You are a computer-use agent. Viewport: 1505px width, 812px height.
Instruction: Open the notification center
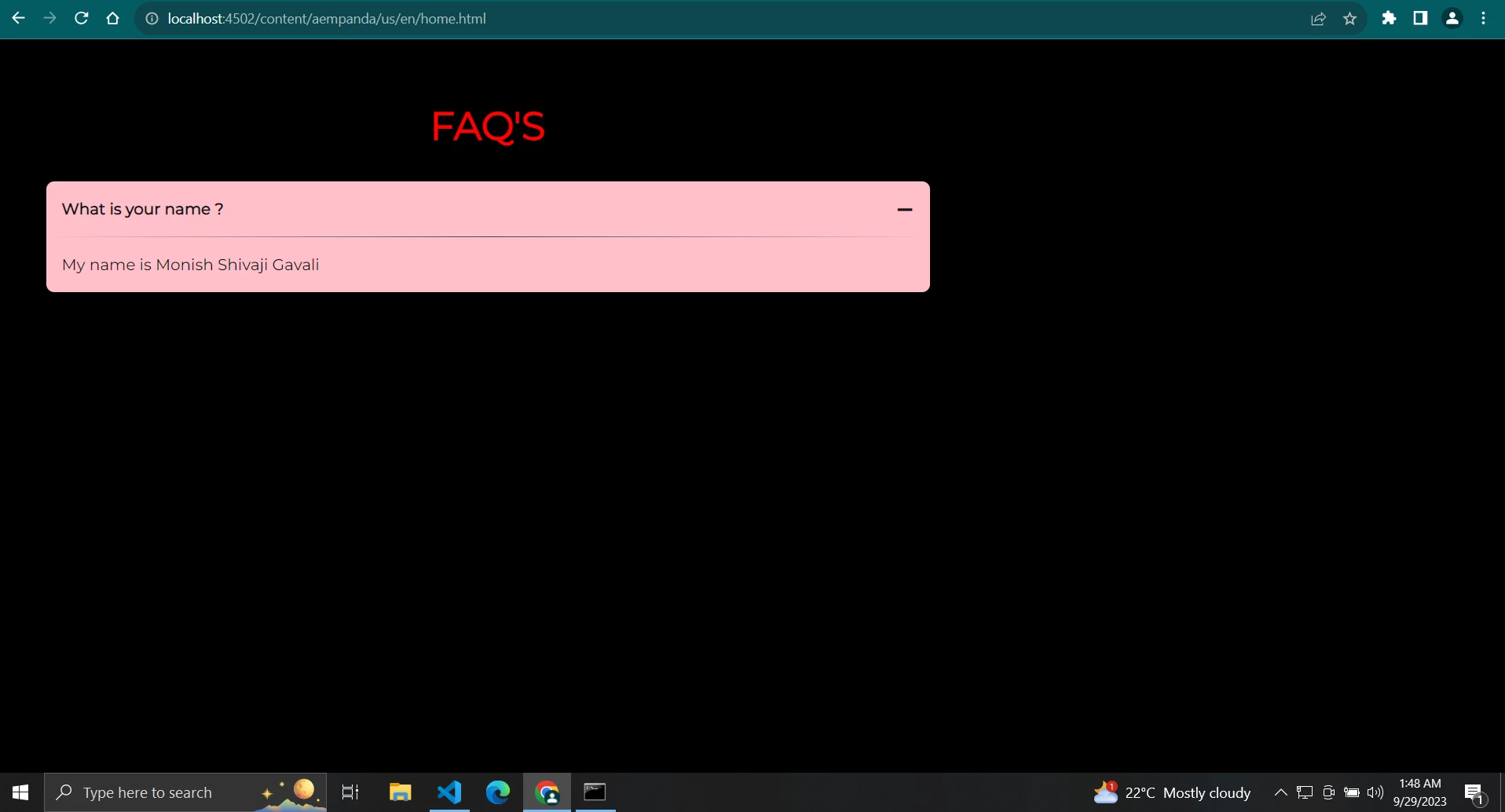[1474, 793]
